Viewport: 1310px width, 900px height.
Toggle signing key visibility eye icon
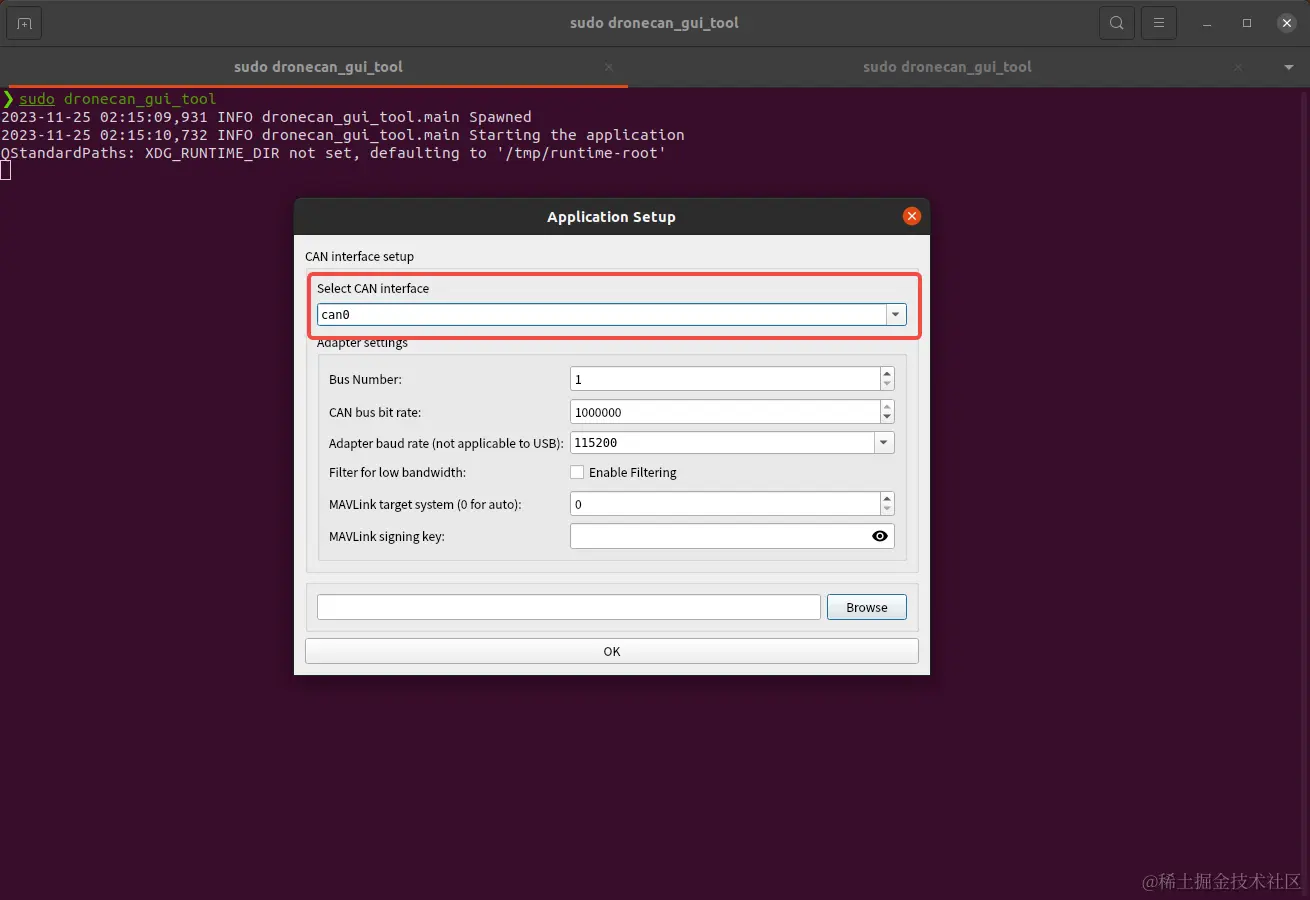click(x=880, y=536)
